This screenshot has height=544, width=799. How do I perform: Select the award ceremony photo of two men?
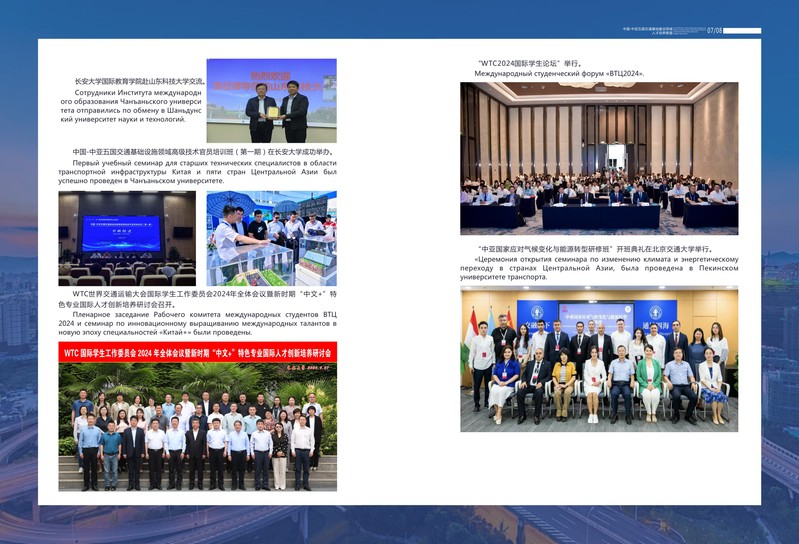[x=271, y=101]
